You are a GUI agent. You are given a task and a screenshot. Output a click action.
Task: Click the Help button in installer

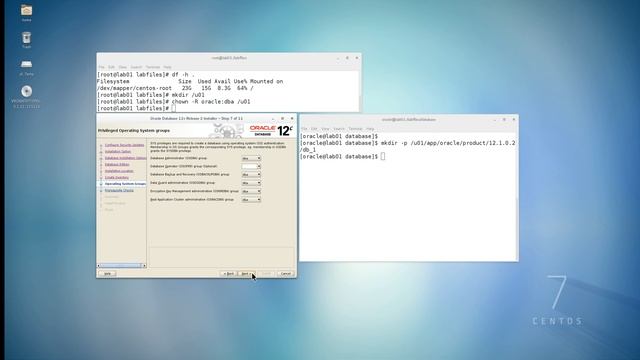107,273
